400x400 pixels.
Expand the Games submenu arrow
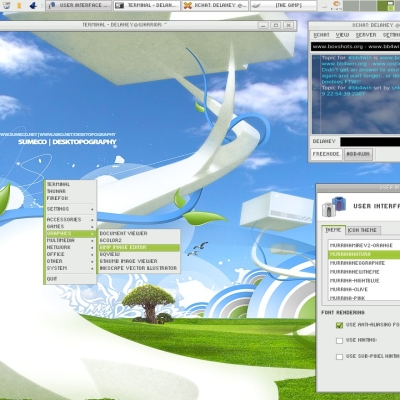[x=92, y=227]
